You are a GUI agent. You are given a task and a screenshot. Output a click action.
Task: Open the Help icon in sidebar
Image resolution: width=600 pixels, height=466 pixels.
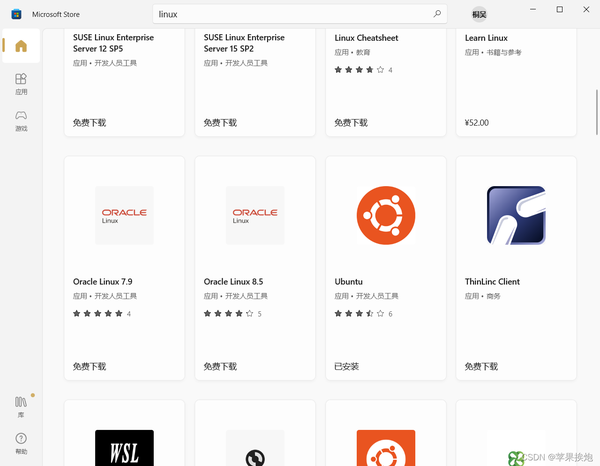tap(21, 443)
